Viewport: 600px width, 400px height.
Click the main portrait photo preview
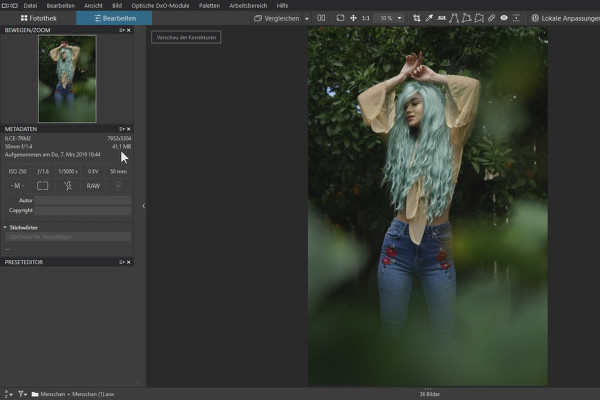click(428, 206)
